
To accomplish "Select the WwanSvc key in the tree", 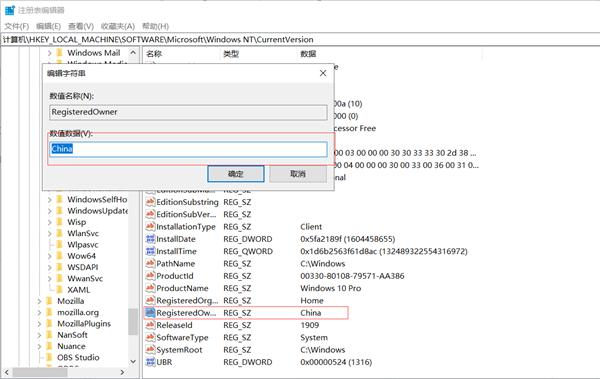I will coord(85,279).
